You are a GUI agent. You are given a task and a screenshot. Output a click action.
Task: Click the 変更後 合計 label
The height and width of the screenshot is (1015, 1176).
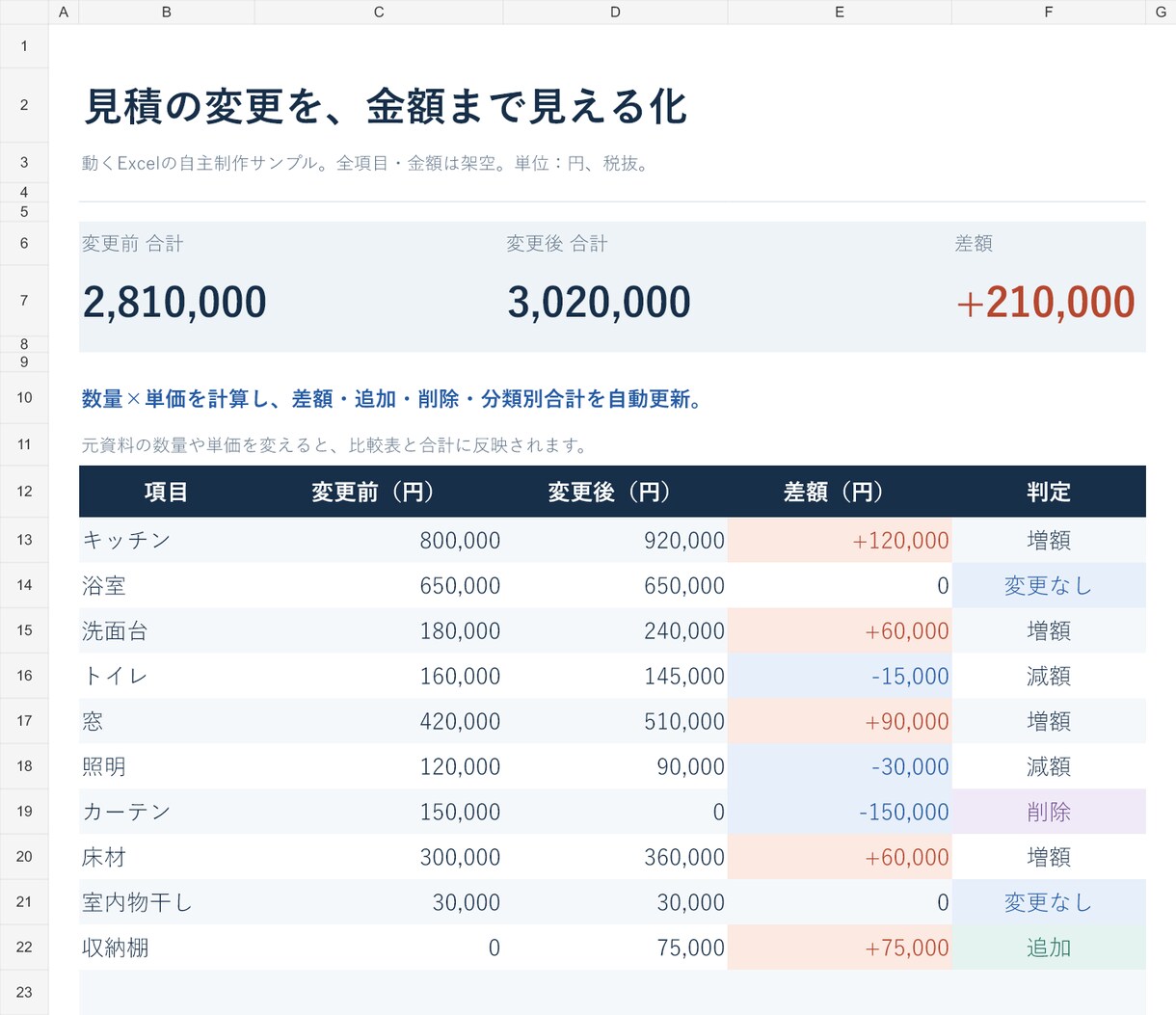(x=557, y=244)
